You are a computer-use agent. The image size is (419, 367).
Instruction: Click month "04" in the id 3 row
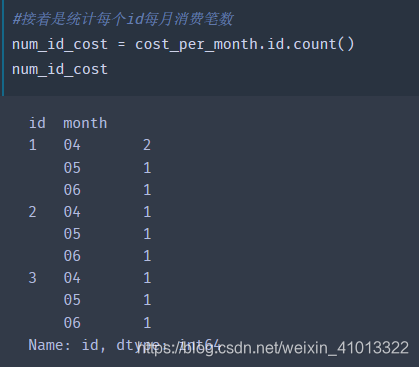coord(72,278)
